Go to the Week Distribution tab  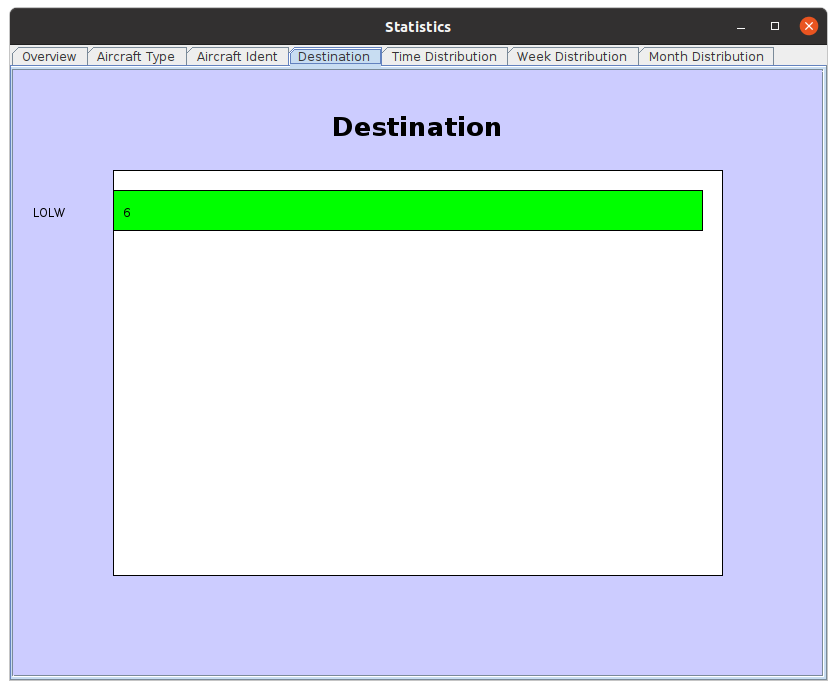point(572,57)
